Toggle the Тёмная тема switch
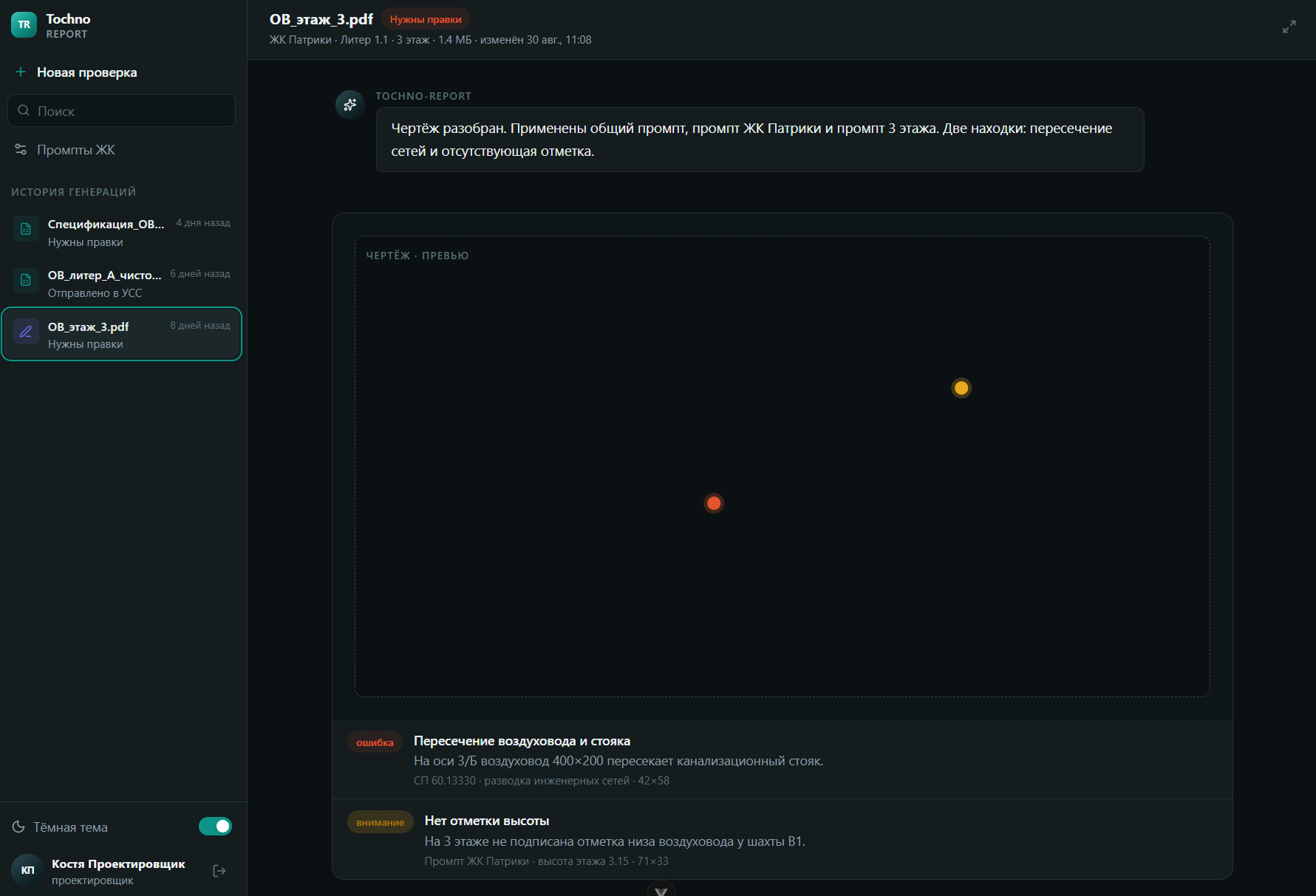1316x896 pixels. (215, 826)
